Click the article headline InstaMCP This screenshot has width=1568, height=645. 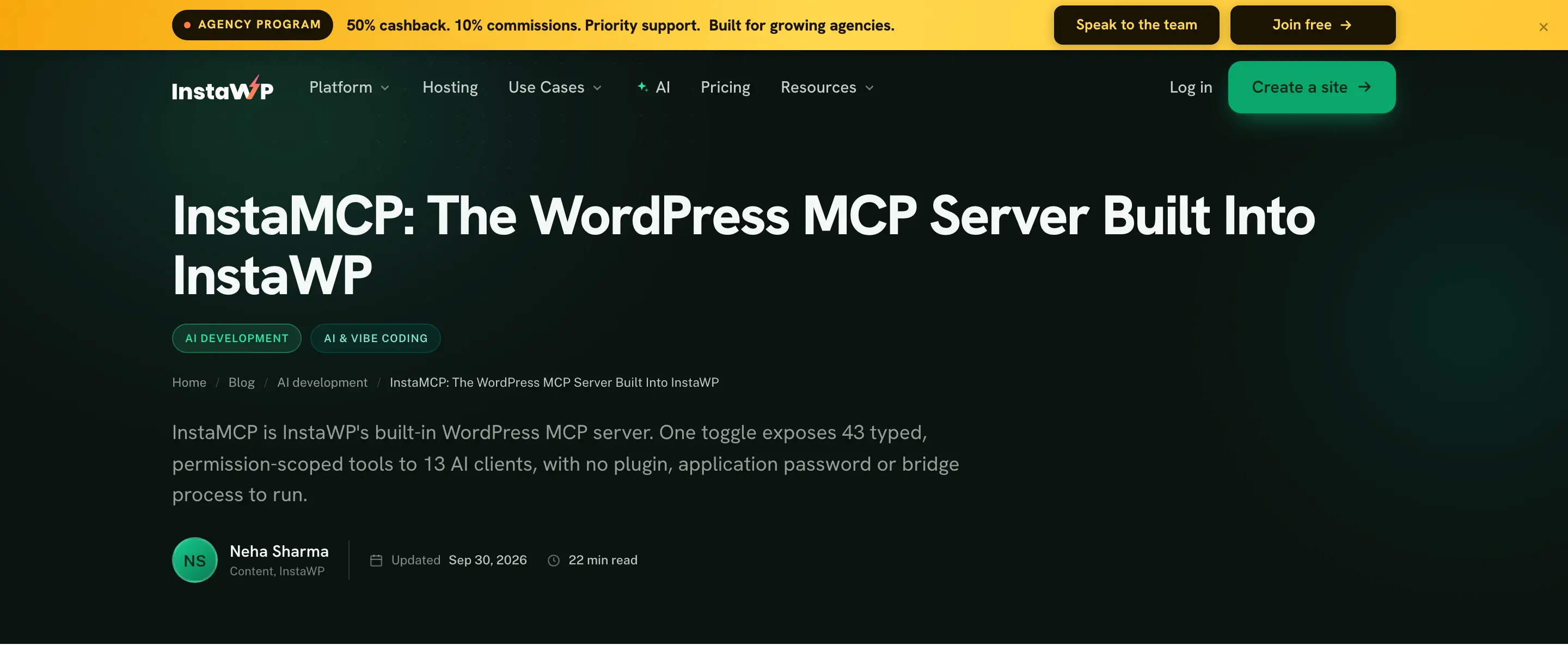743,245
